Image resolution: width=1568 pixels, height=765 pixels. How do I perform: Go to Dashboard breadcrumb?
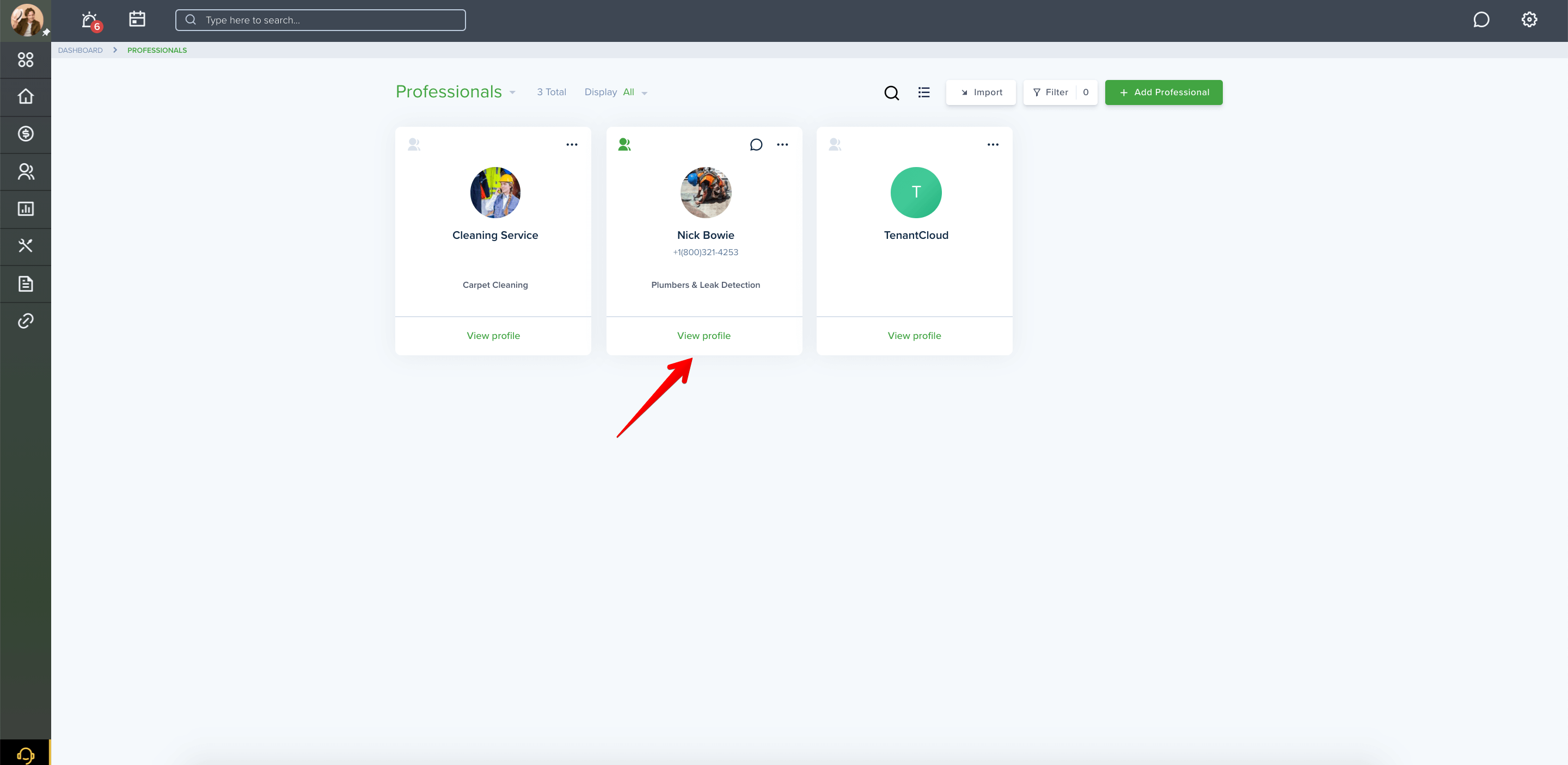click(81, 51)
